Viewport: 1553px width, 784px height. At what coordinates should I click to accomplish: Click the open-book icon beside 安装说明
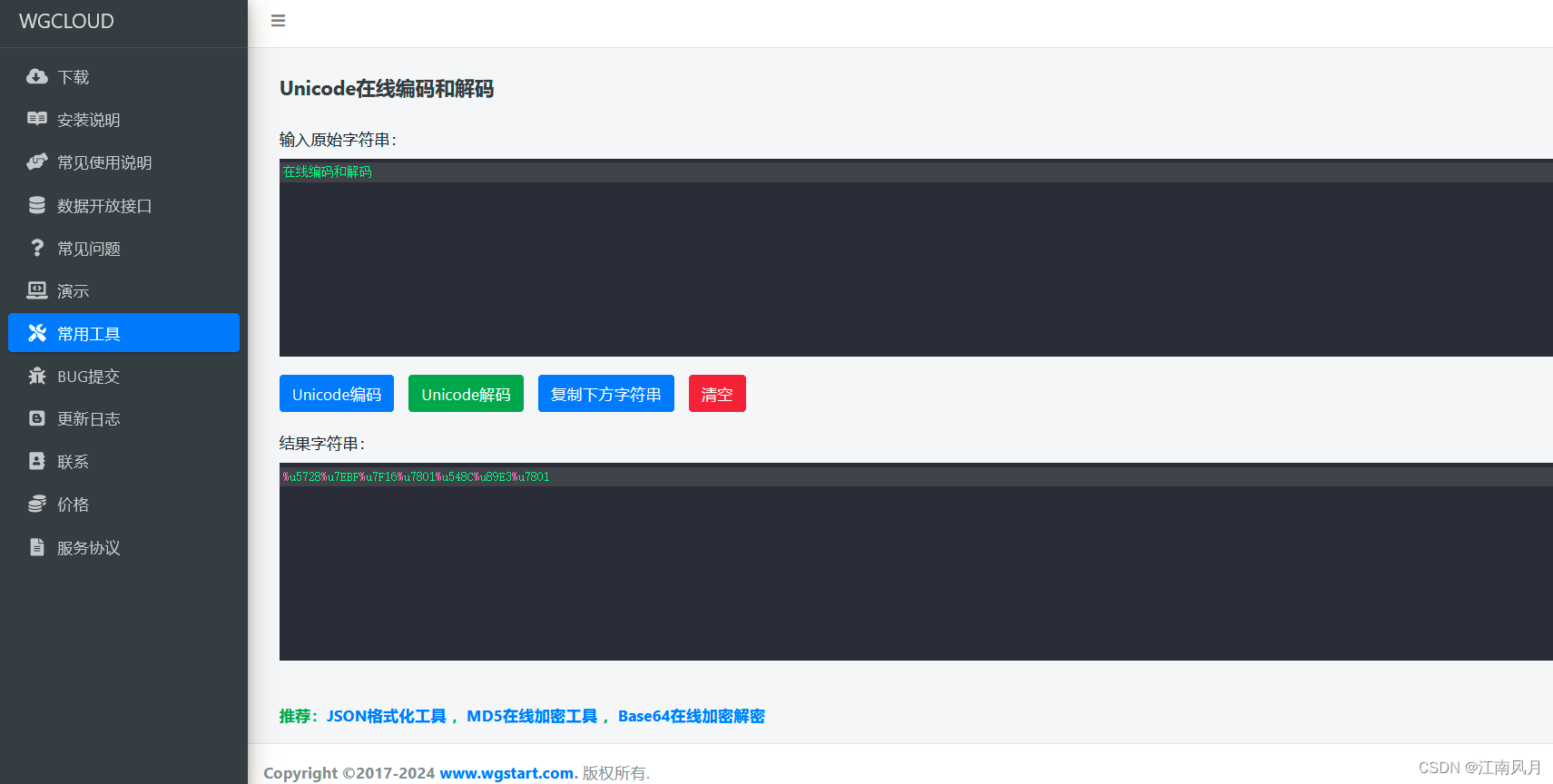click(x=37, y=119)
